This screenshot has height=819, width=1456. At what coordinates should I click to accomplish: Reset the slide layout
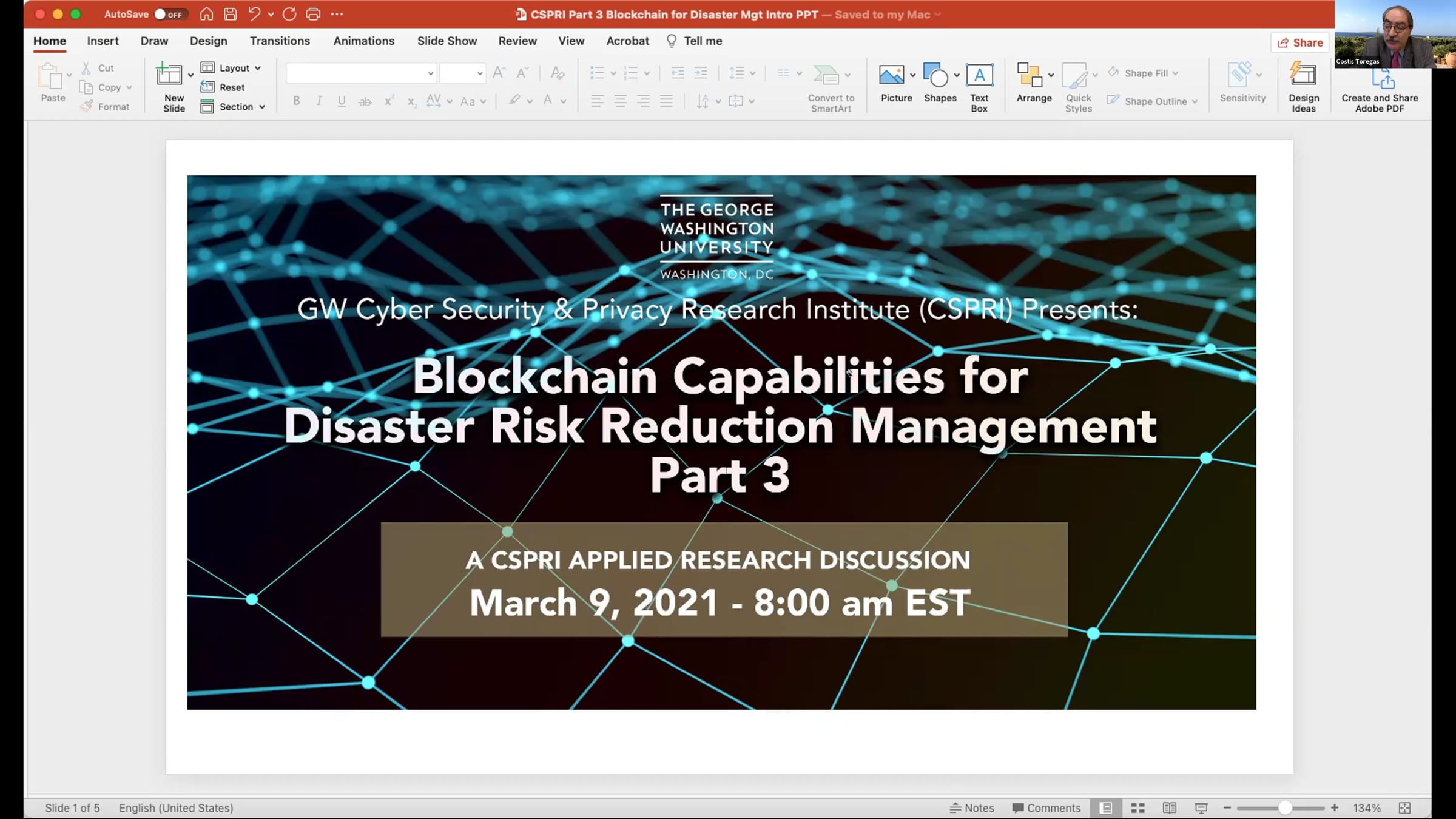(x=223, y=87)
